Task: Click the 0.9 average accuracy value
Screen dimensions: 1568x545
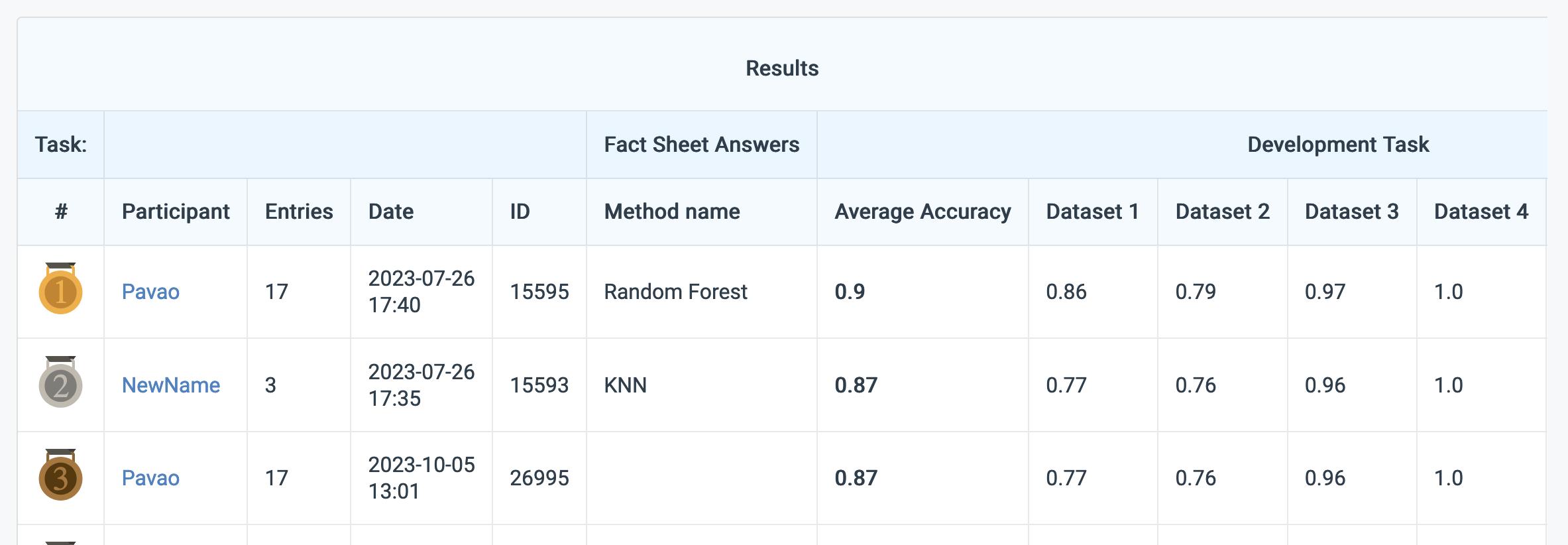Action: [850, 292]
